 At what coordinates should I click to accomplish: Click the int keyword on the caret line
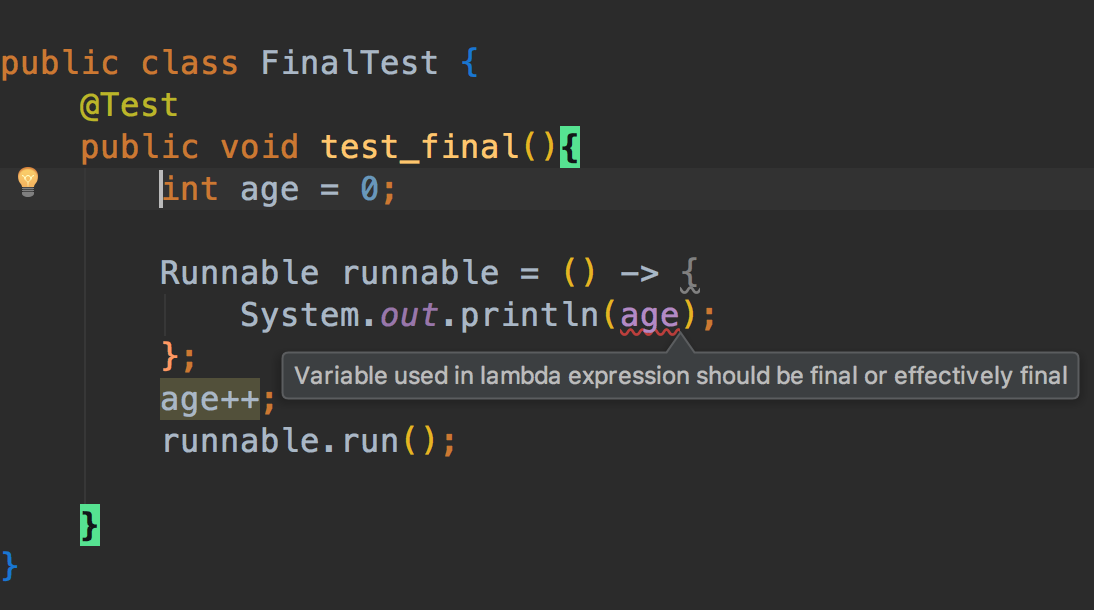(190, 189)
